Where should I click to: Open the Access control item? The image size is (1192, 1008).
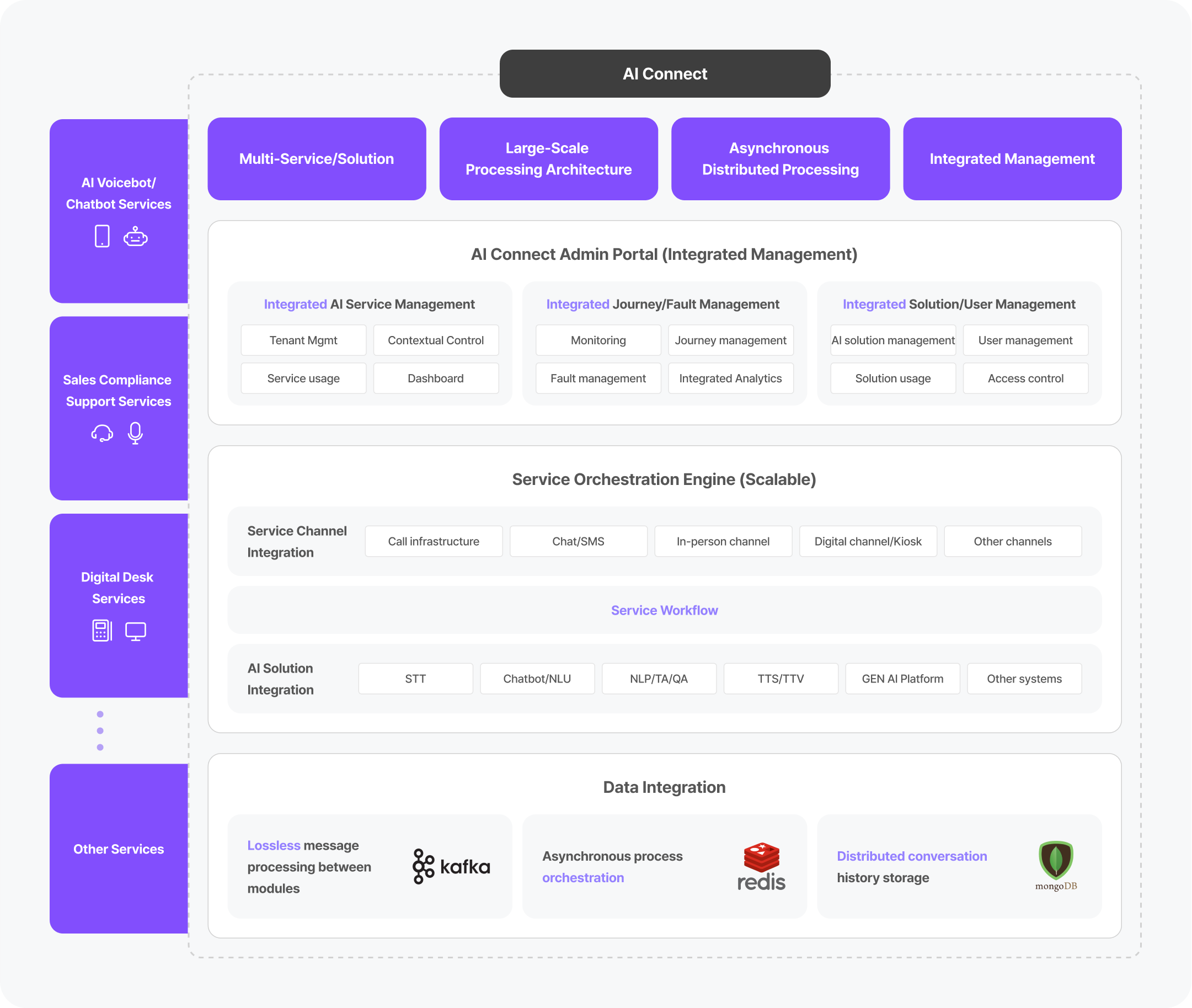tap(1025, 378)
